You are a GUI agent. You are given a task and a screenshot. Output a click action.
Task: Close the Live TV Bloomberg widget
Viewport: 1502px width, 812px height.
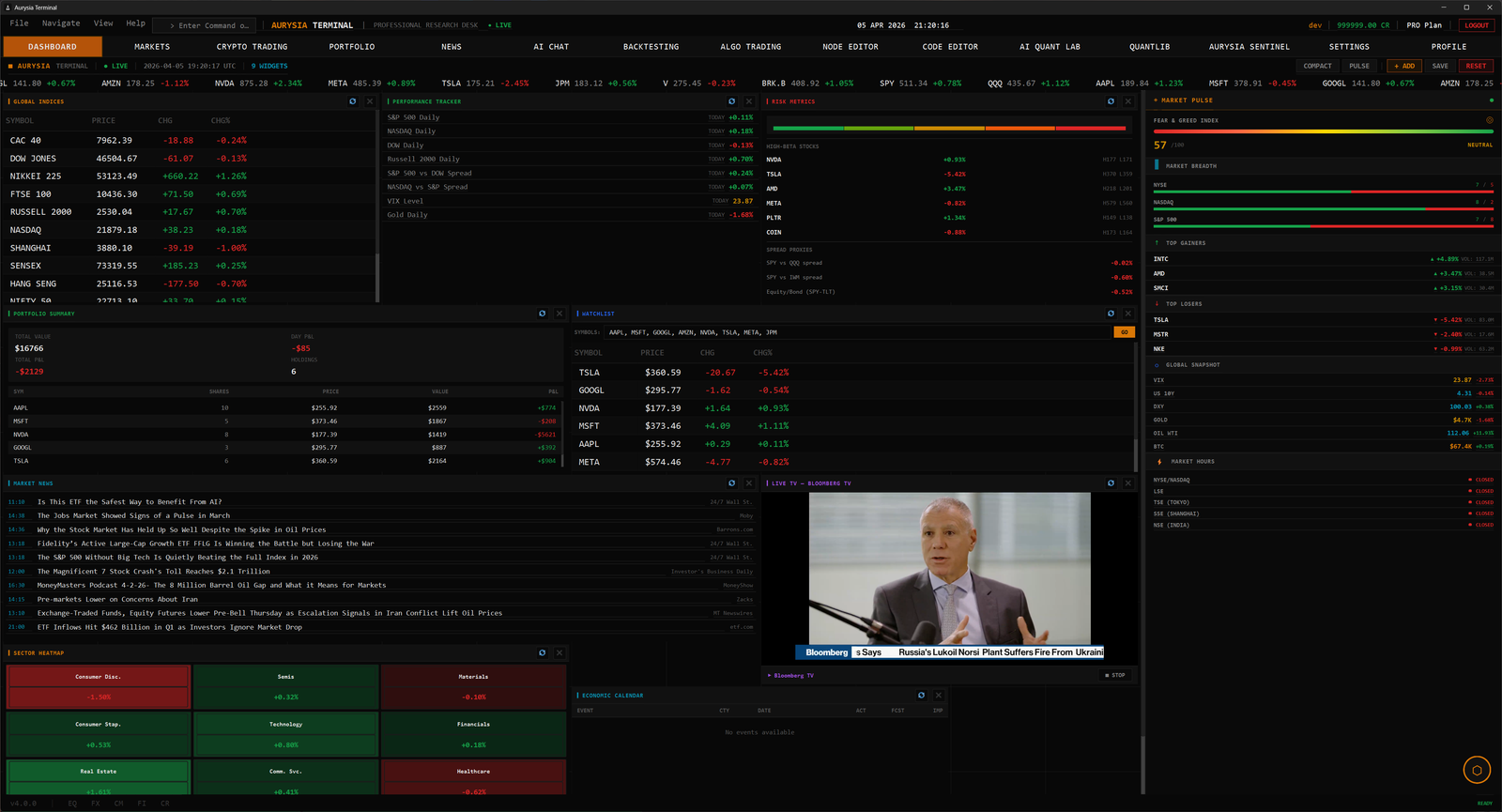click(1128, 483)
